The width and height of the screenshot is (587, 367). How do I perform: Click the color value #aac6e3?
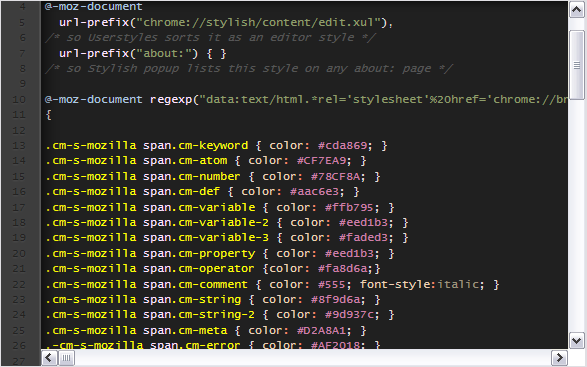point(314,191)
